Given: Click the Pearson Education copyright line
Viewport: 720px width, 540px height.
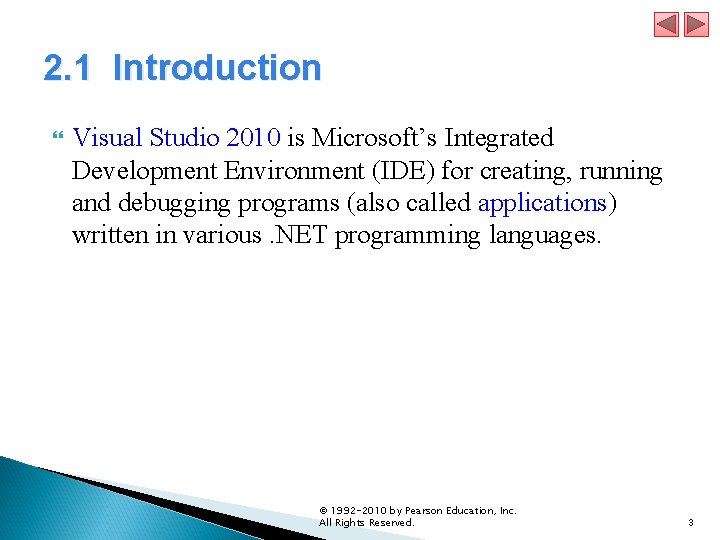Looking at the screenshot, I should [x=418, y=511].
